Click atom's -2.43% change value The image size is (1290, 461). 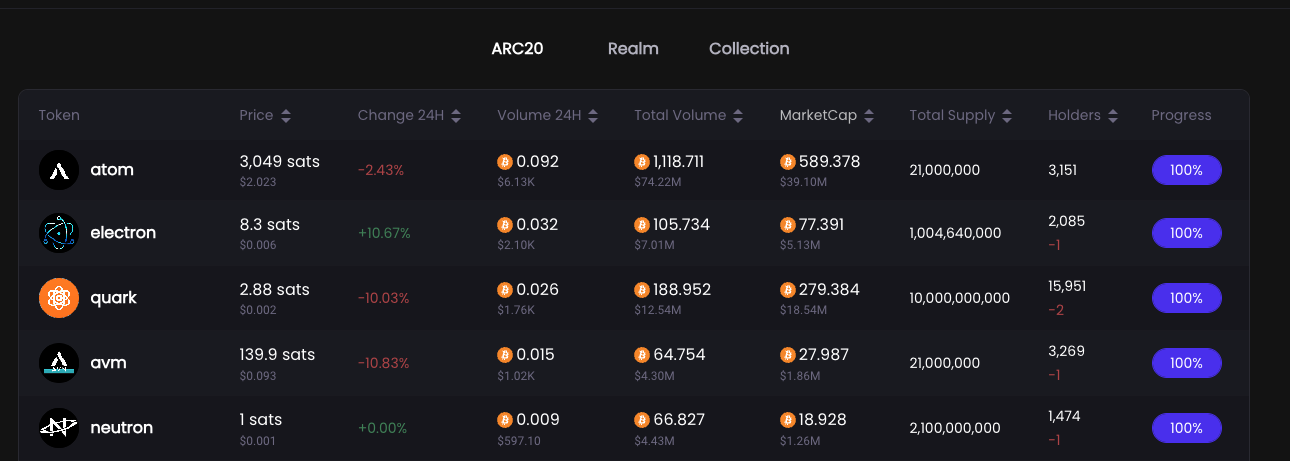(x=381, y=171)
